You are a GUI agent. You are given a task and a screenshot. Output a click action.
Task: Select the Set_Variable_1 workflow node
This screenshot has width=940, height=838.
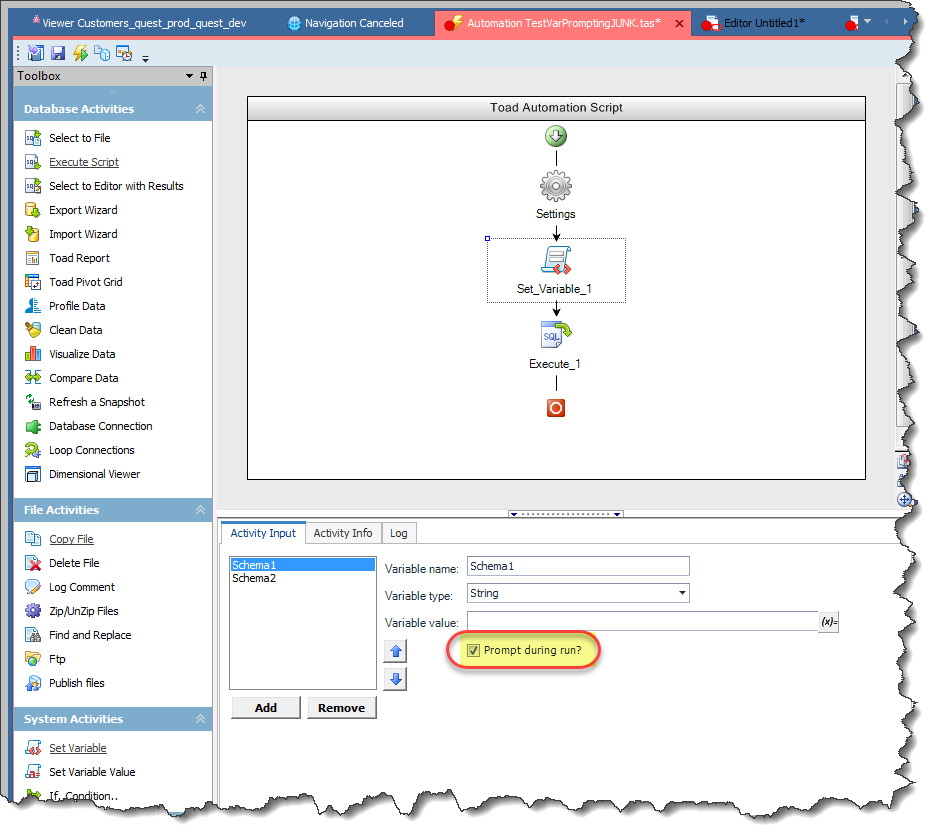point(555,270)
